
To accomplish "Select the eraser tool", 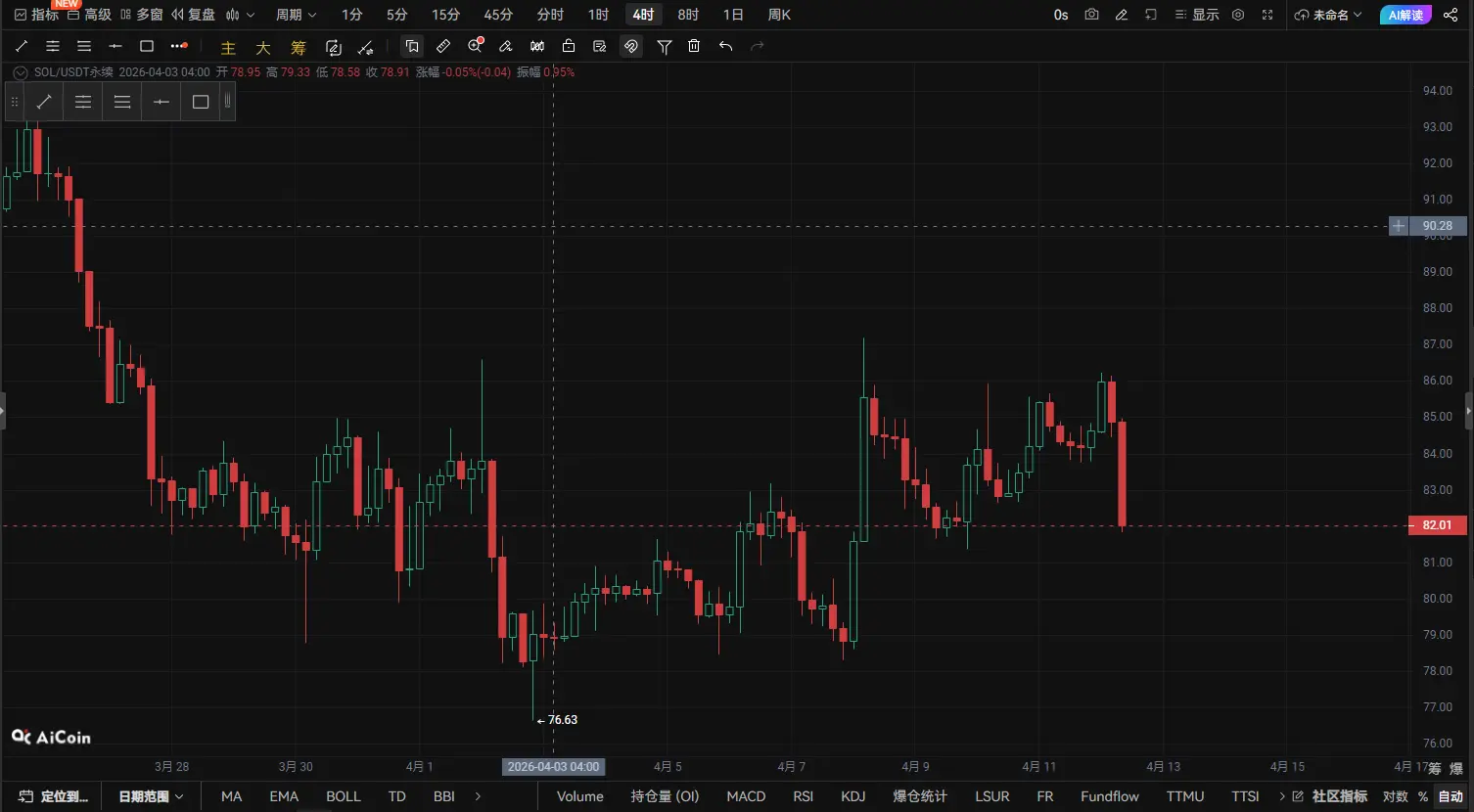I will [x=506, y=46].
